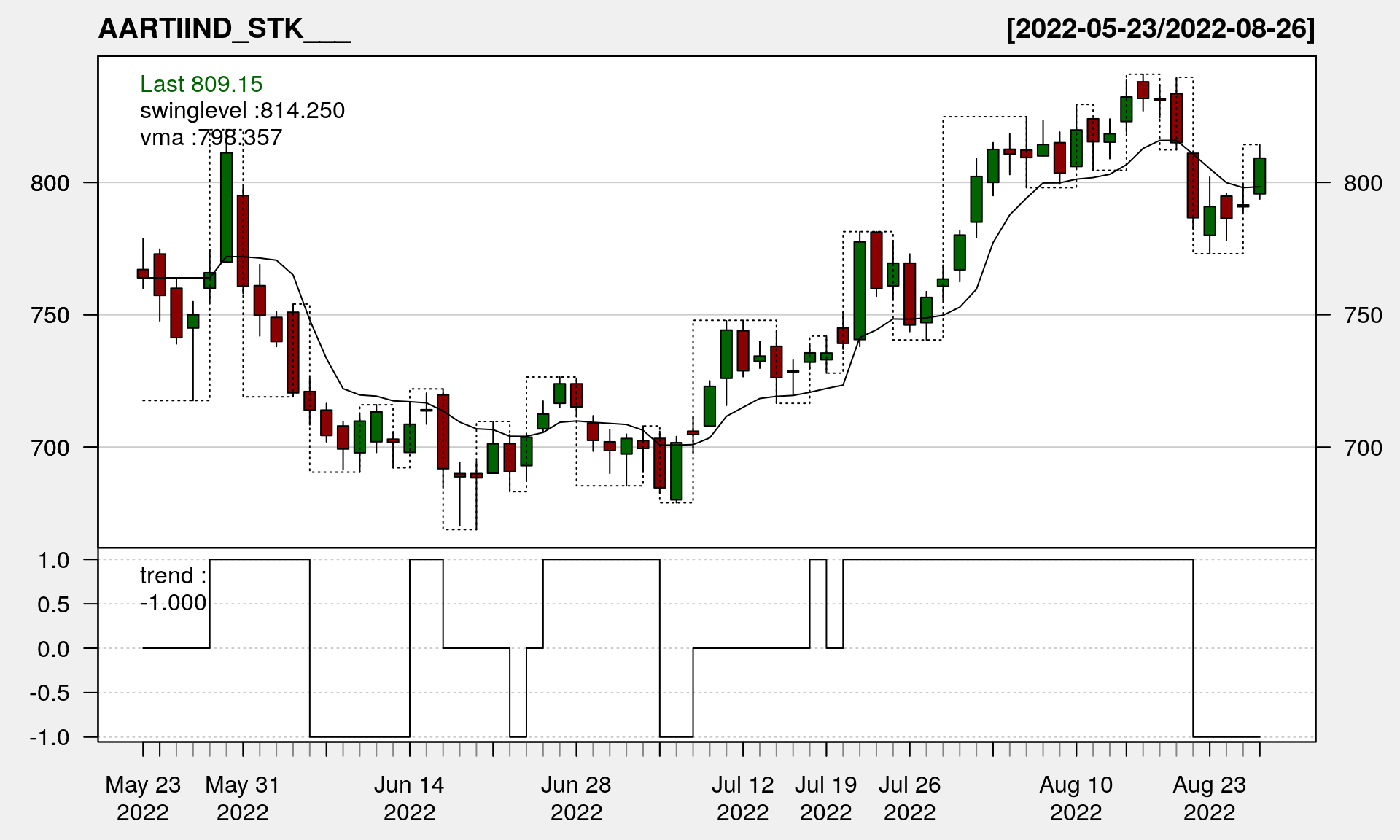The height and width of the screenshot is (840, 1400).
Task: Click the green Last 809.15 label
Action: click(x=201, y=84)
